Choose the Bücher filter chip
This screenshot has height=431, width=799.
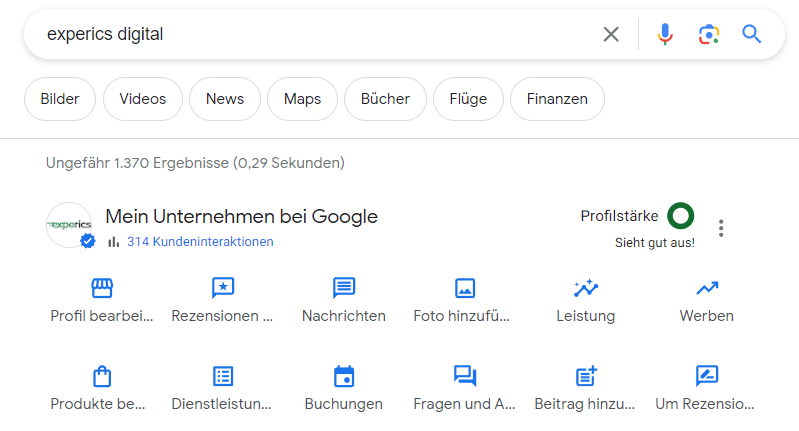tap(385, 99)
